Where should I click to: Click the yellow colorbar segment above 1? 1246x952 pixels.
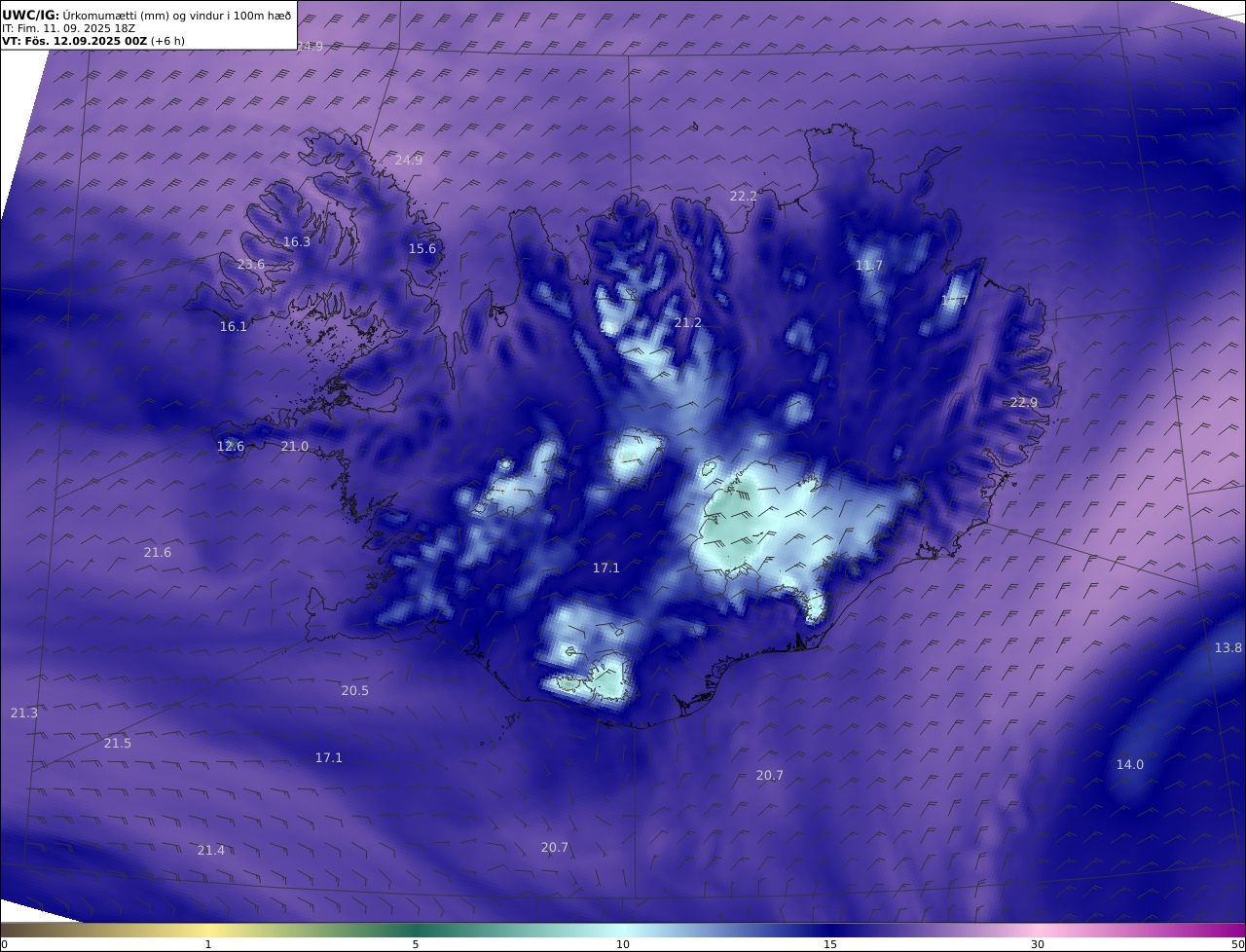click(x=207, y=930)
